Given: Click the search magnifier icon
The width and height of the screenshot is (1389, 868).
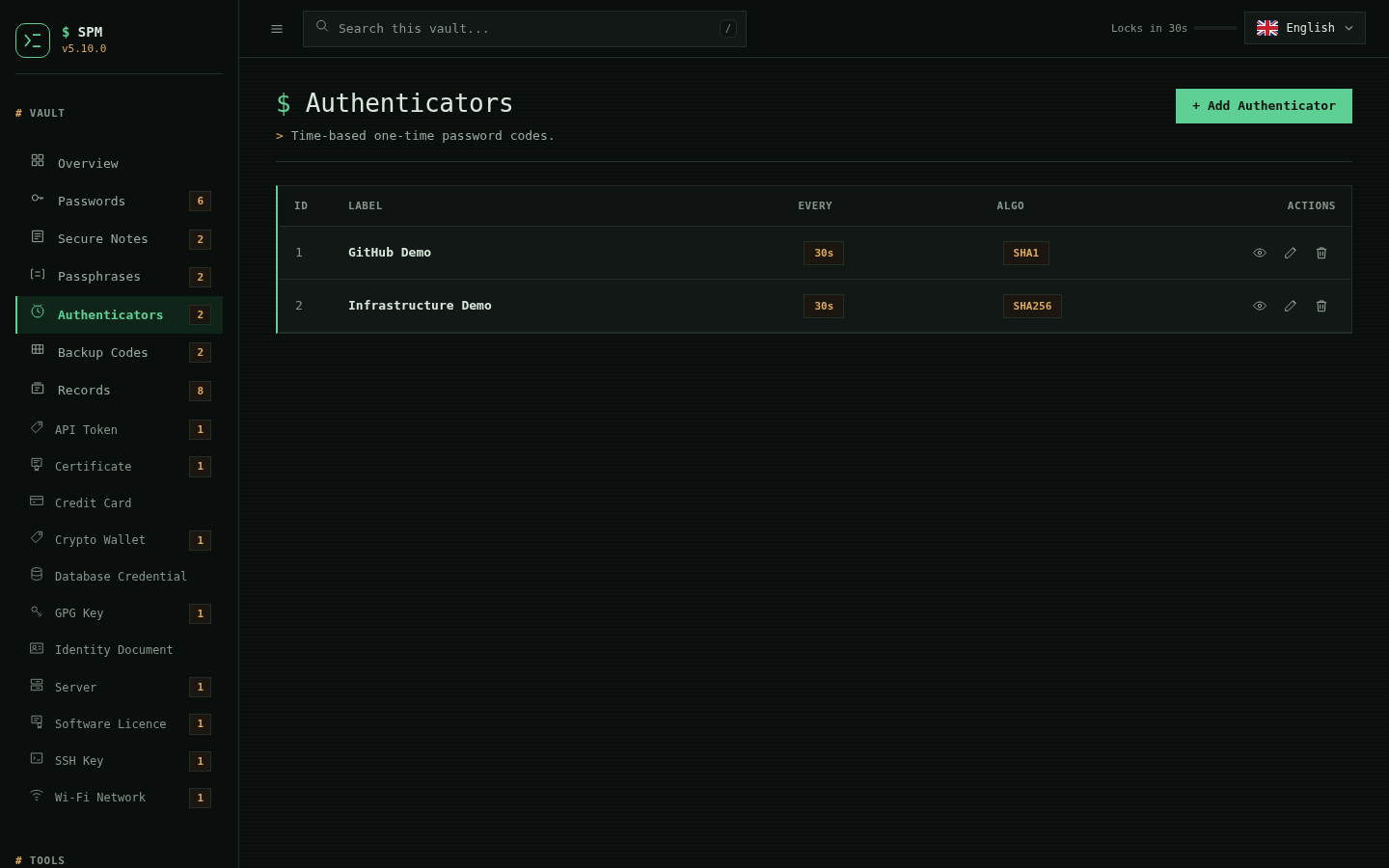Looking at the screenshot, I should coord(322,27).
